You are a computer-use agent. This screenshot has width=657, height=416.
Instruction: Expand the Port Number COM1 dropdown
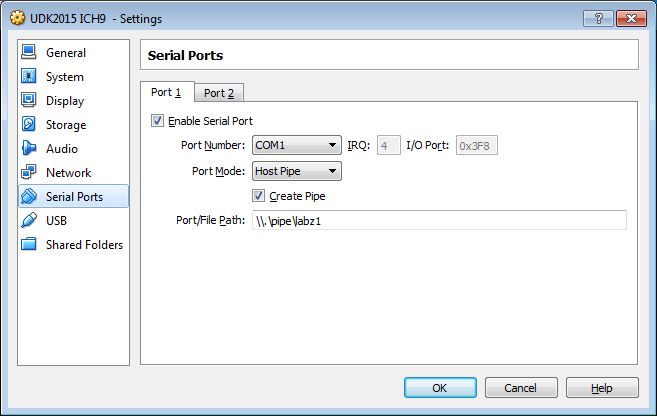297,145
